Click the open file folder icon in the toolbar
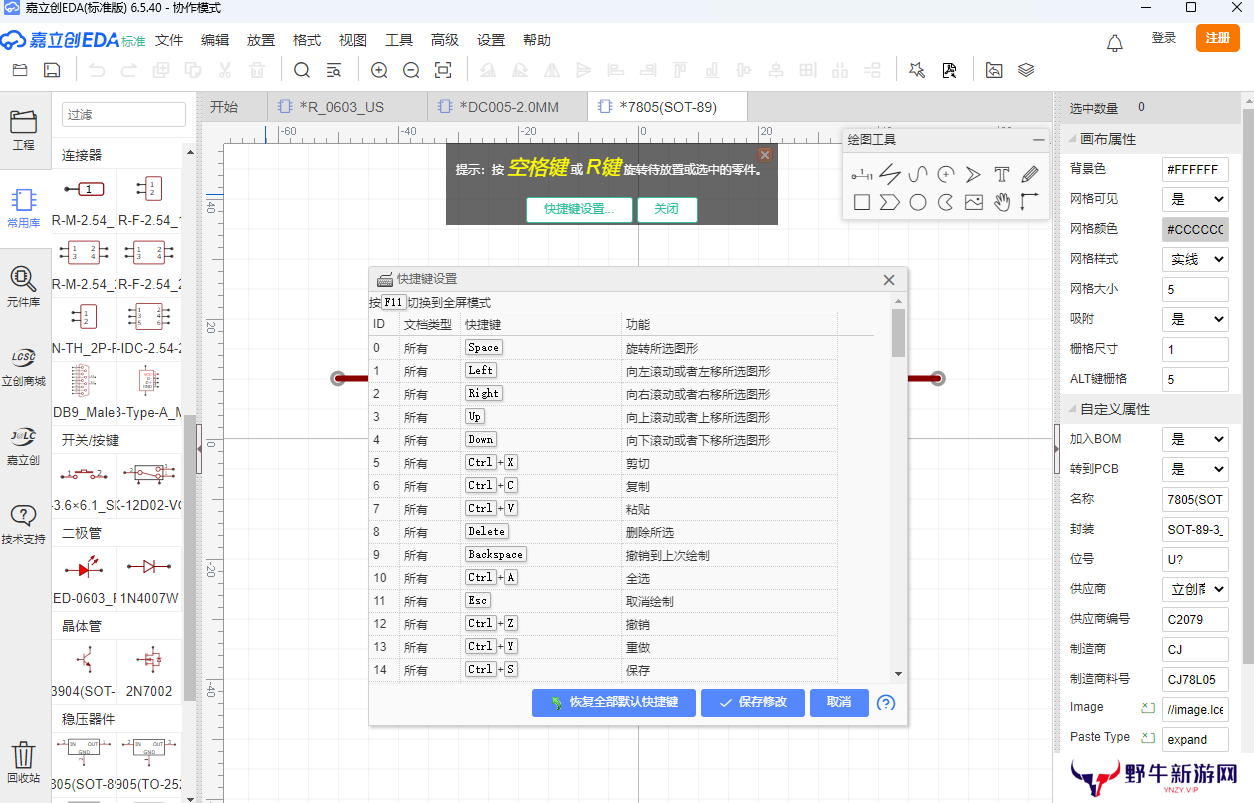 point(20,70)
